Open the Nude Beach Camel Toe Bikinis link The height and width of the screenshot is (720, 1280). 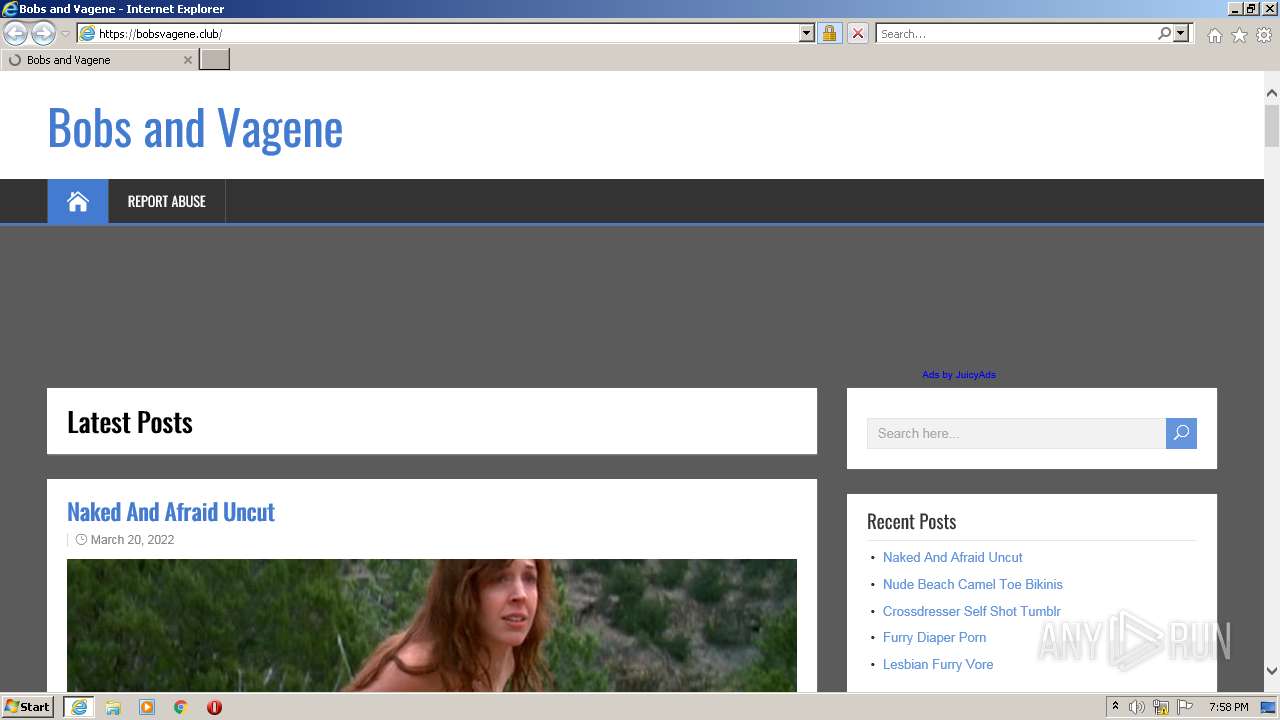[x=972, y=584]
